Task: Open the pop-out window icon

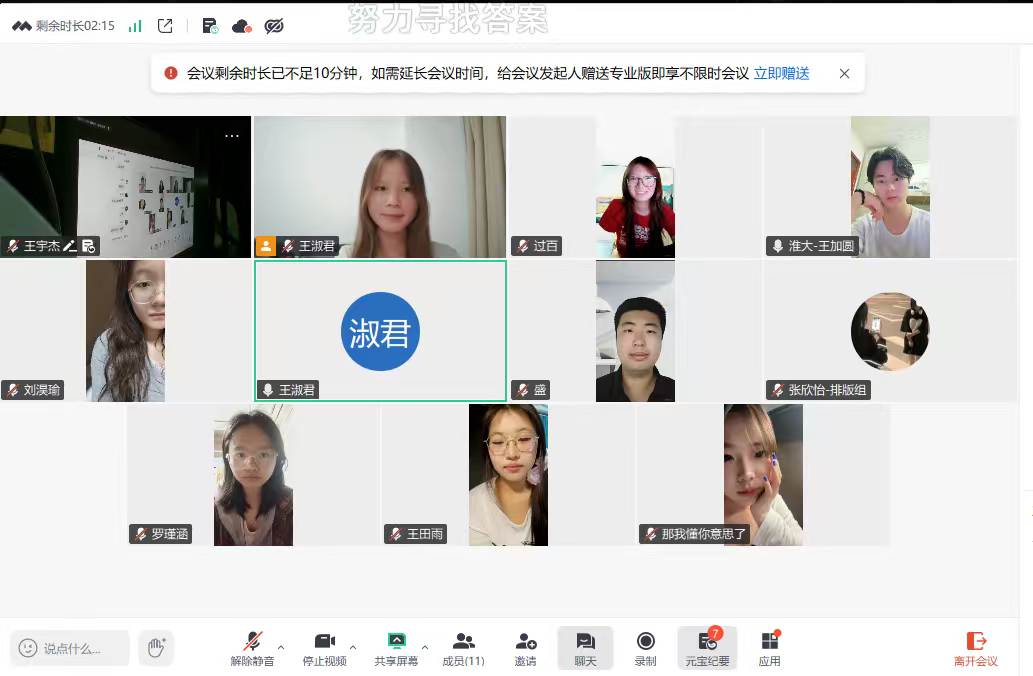Action: pos(165,26)
